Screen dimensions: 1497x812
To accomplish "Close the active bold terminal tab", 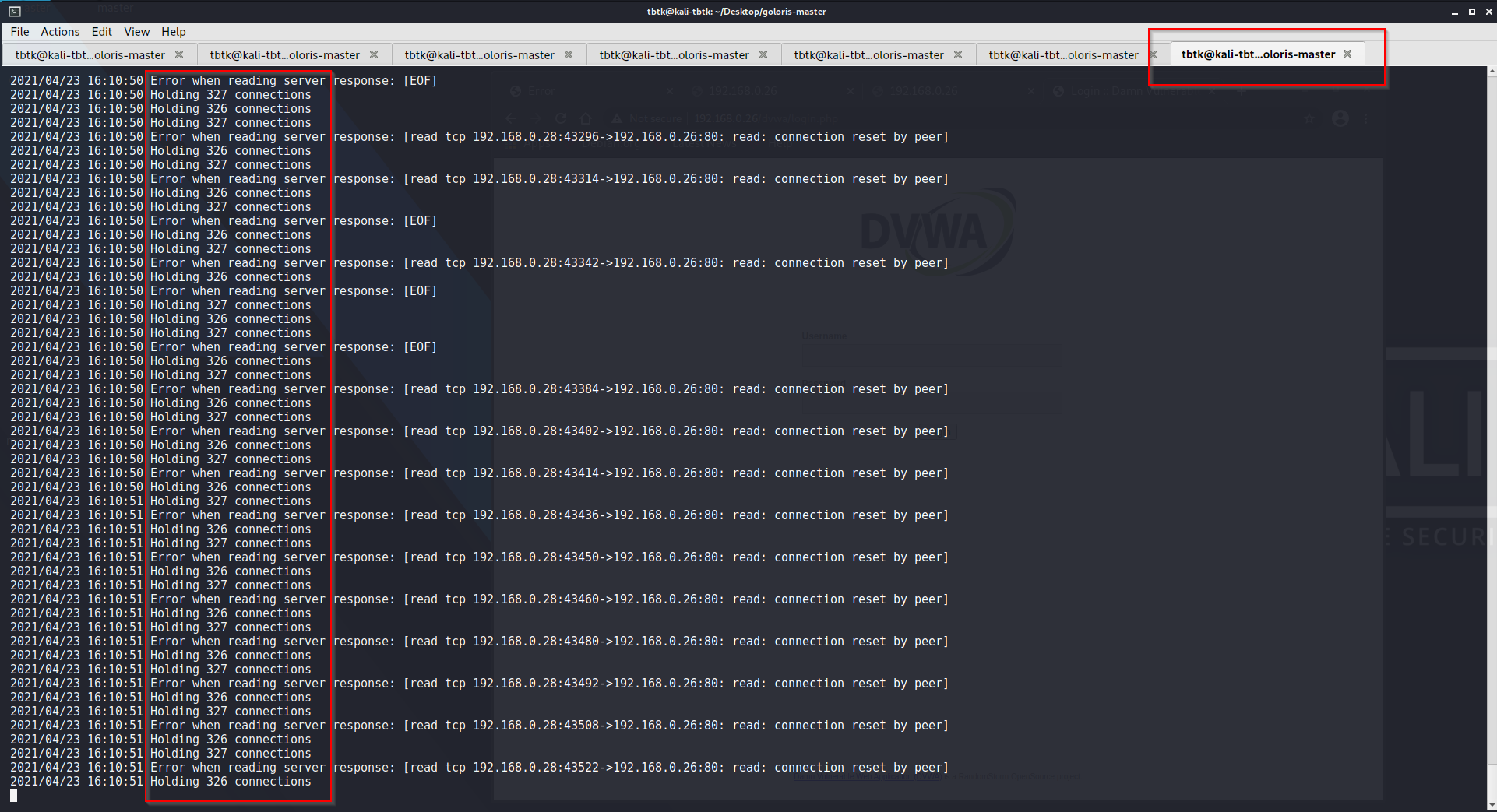I will (1347, 54).
